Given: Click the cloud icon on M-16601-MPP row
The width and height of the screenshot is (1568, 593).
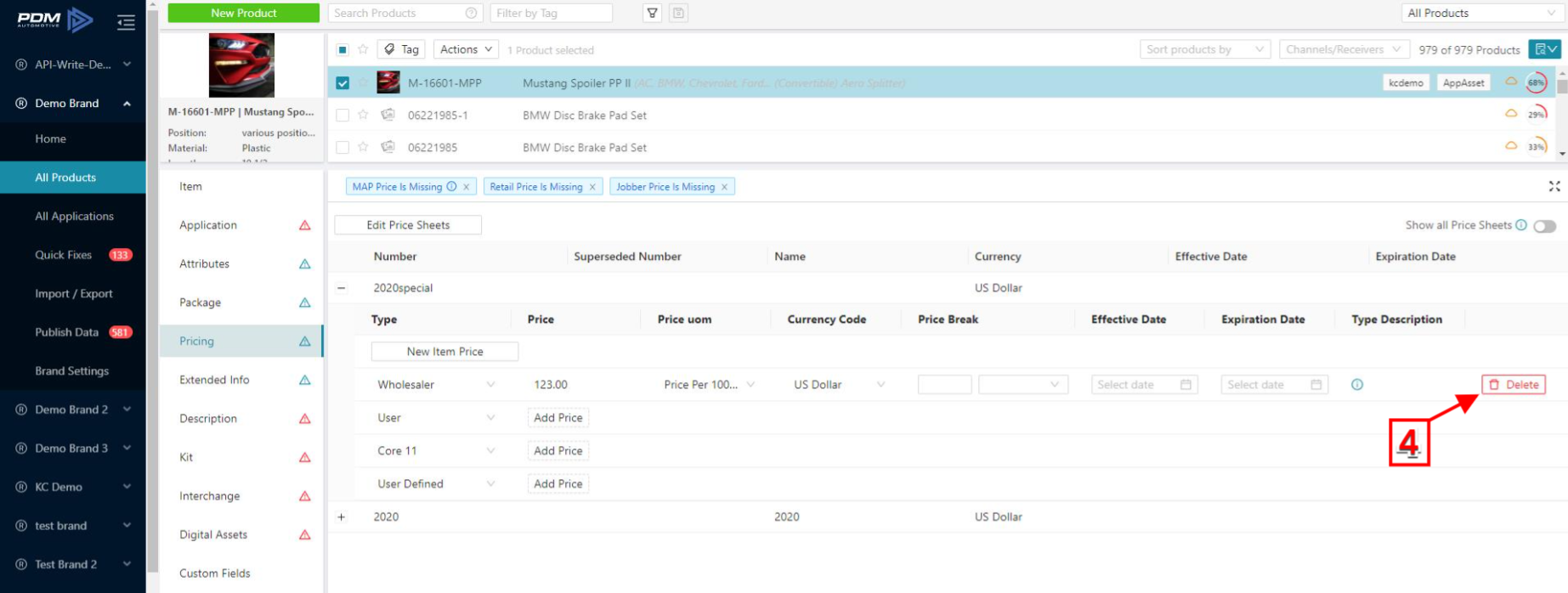Looking at the screenshot, I should (x=1511, y=82).
